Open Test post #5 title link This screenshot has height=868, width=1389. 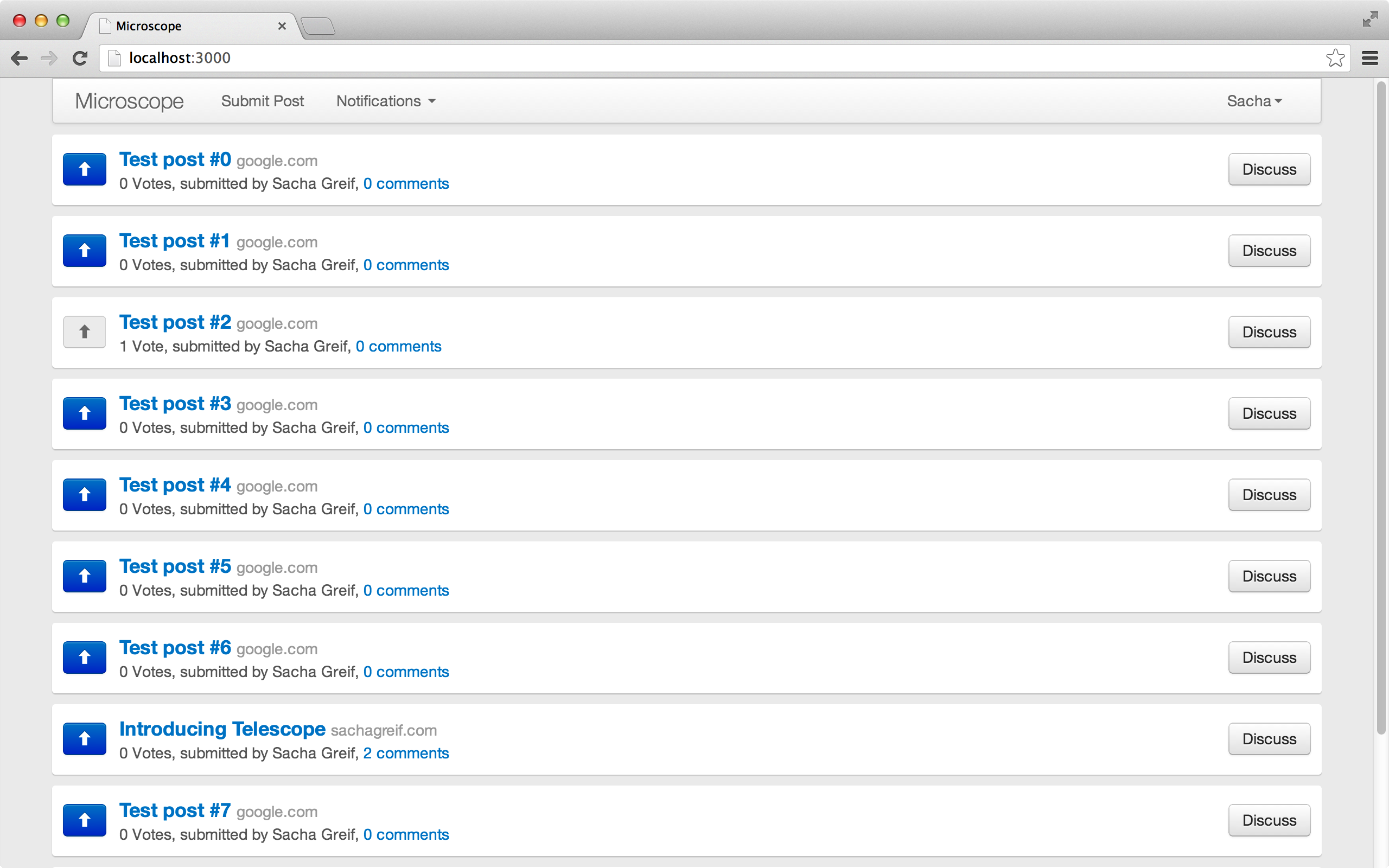(x=175, y=566)
